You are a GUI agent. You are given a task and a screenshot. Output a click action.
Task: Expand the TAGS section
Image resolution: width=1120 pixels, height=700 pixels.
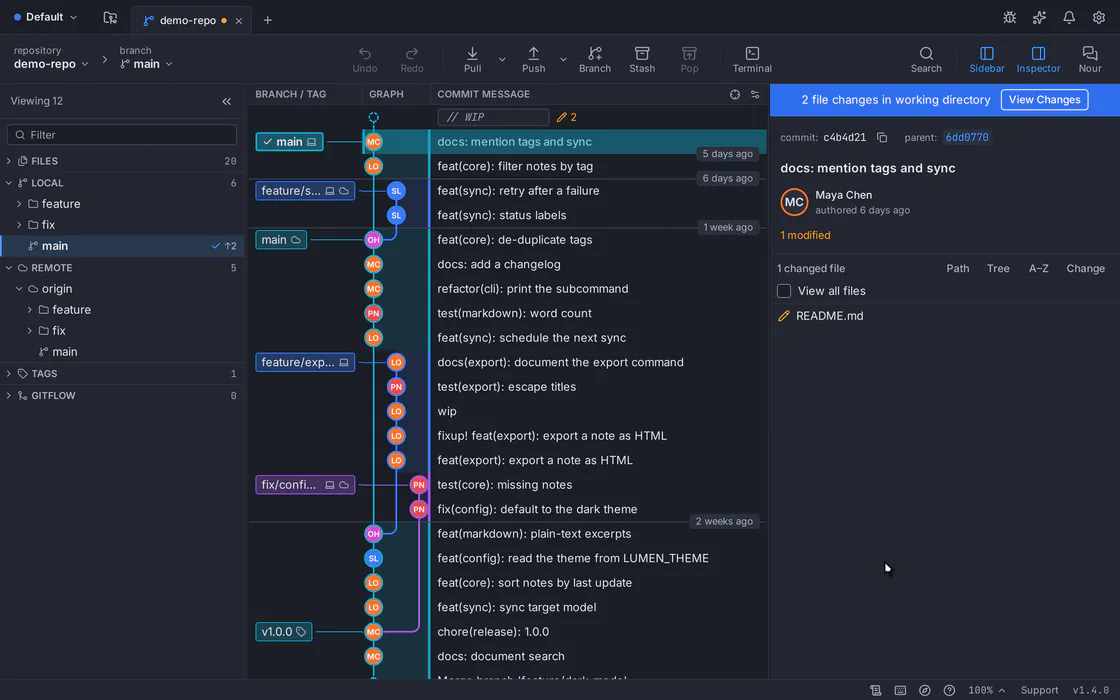coord(9,374)
